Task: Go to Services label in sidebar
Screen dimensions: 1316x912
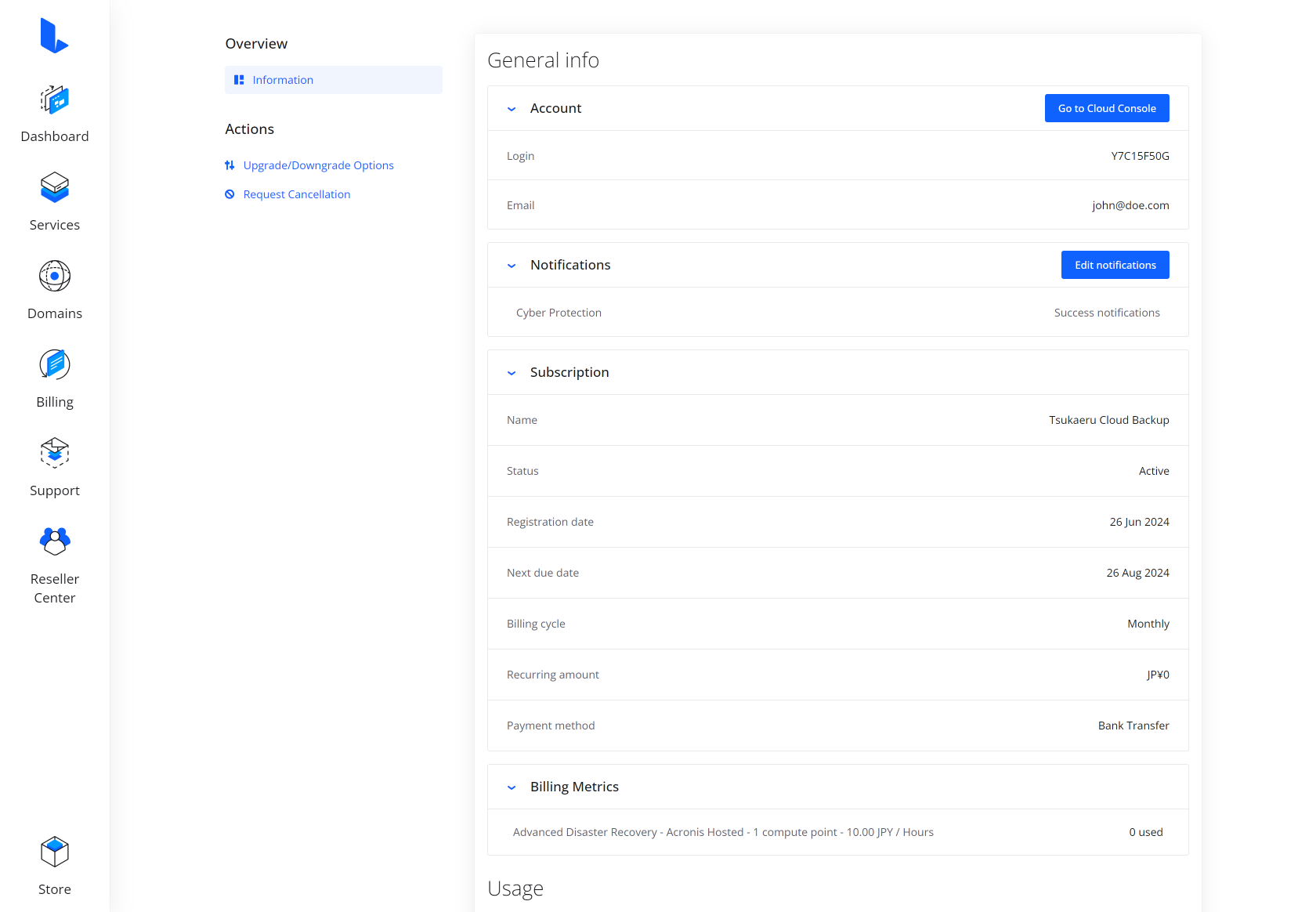Action: click(x=55, y=225)
